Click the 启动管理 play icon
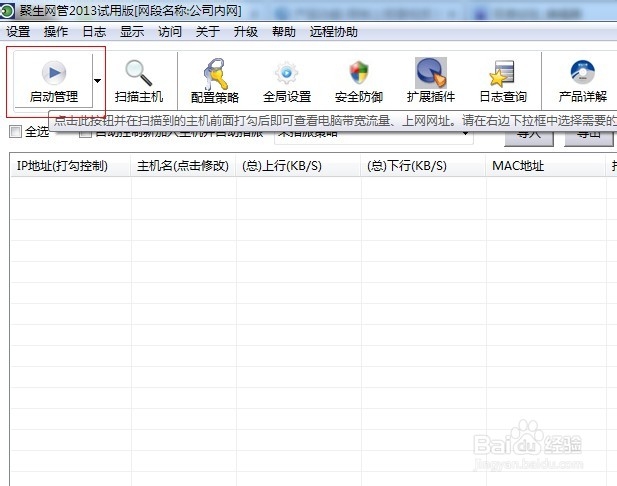The image size is (617, 486). 54,73
